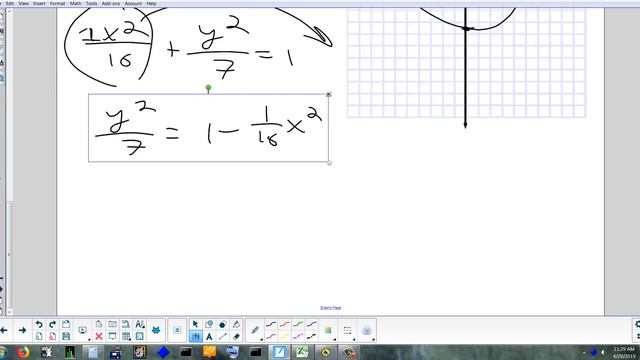Open the View menu
This screenshot has width=640, height=360.
[x=24, y=3]
